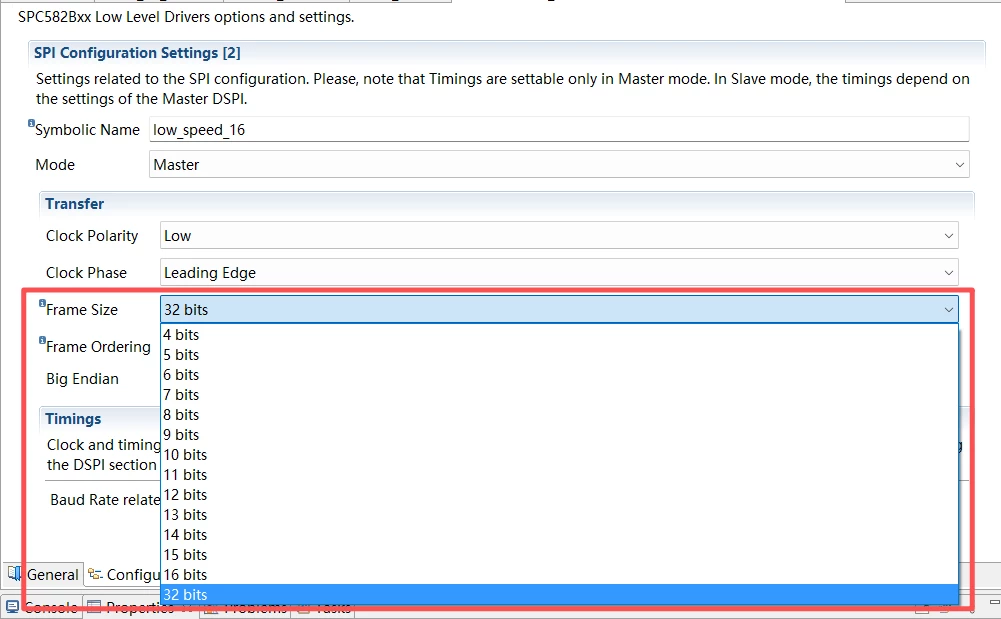Select 5 bits frame size option

pos(559,355)
